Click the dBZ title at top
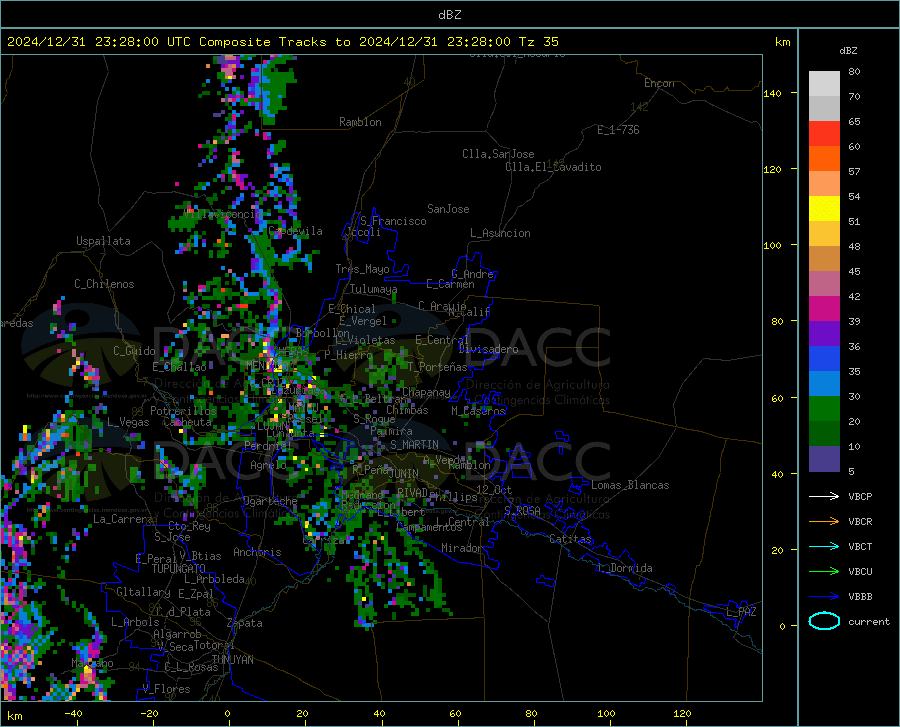Viewport: 900px width, 727px height. [x=449, y=15]
